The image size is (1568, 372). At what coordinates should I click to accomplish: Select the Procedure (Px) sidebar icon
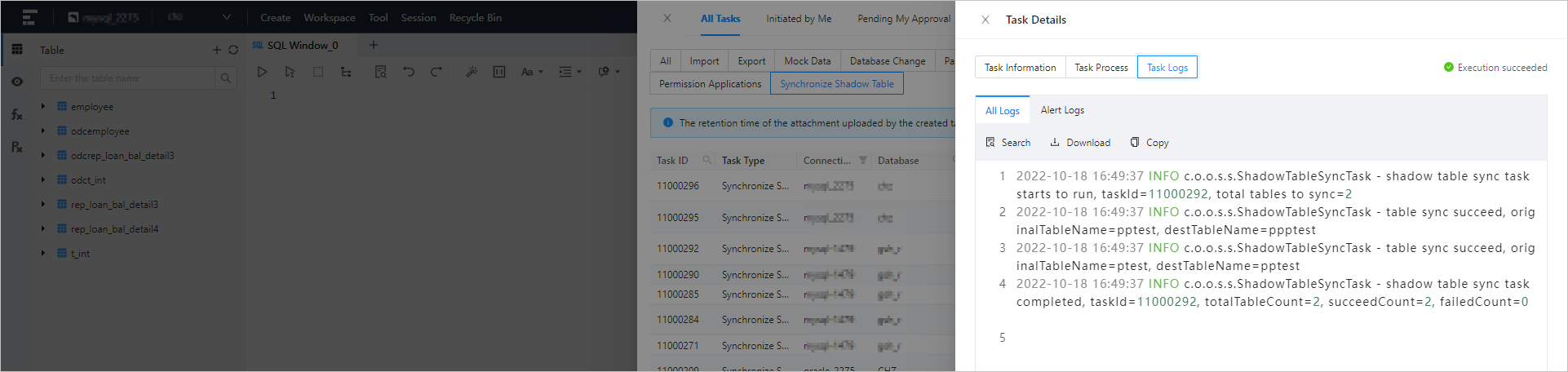(x=17, y=147)
